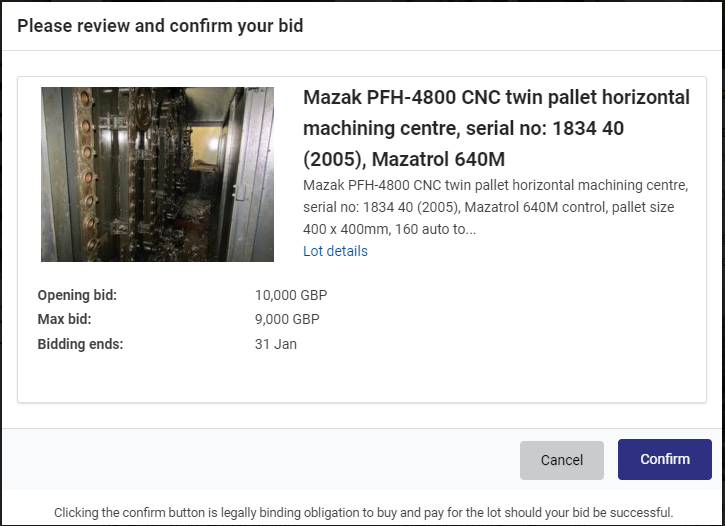Click the legally binding obligation disclaimer text
The image size is (725, 526).
363,513
